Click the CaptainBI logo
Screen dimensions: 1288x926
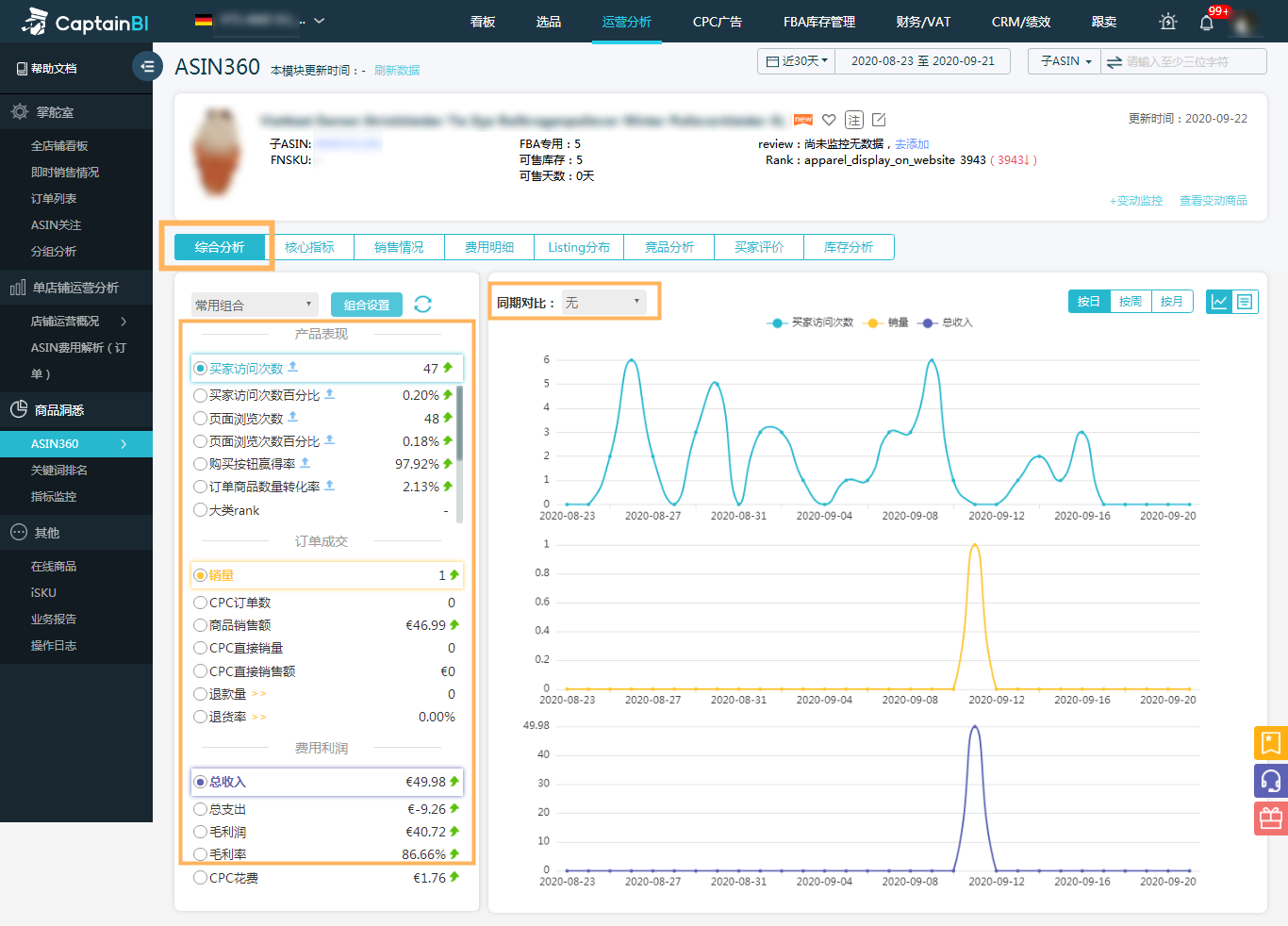(85, 22)
